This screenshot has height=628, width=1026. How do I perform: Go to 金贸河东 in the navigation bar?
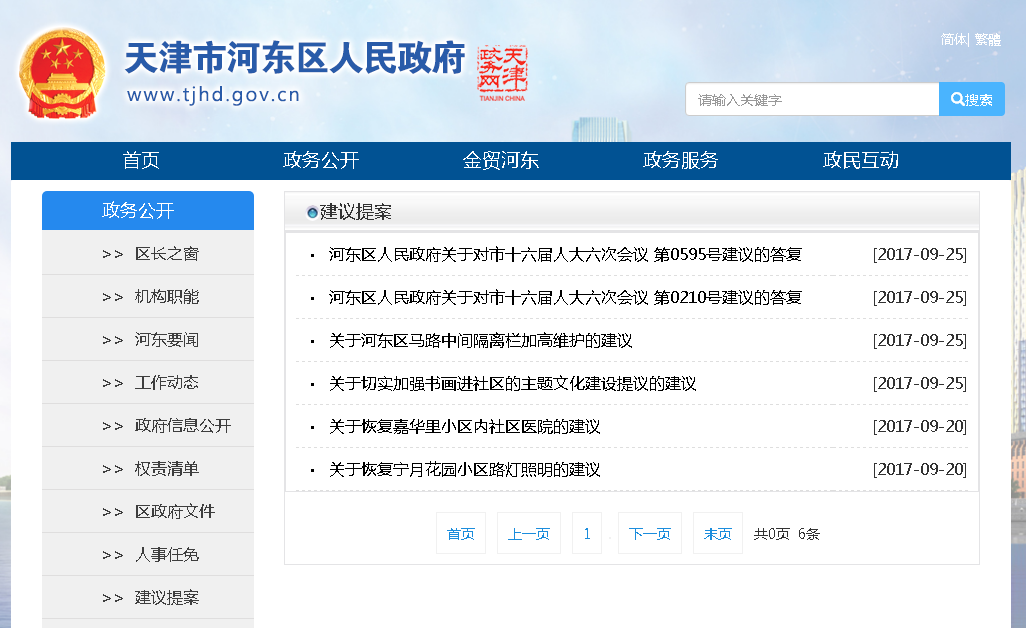point(500,161)
